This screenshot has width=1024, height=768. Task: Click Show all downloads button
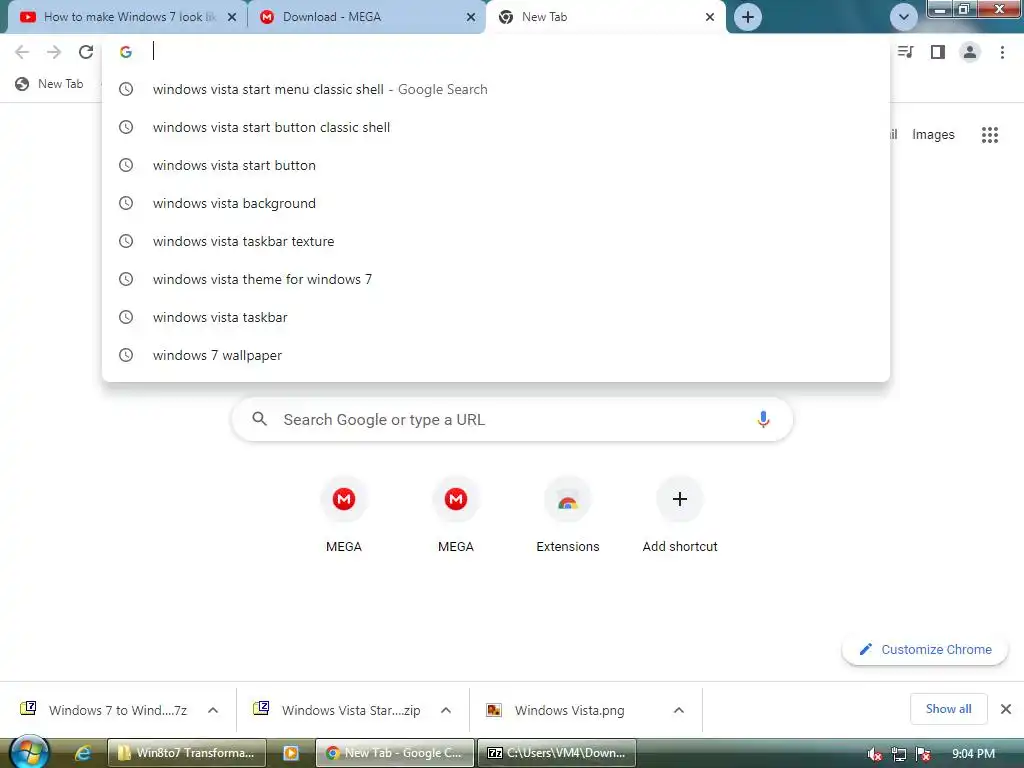click(x=948, y=709)
